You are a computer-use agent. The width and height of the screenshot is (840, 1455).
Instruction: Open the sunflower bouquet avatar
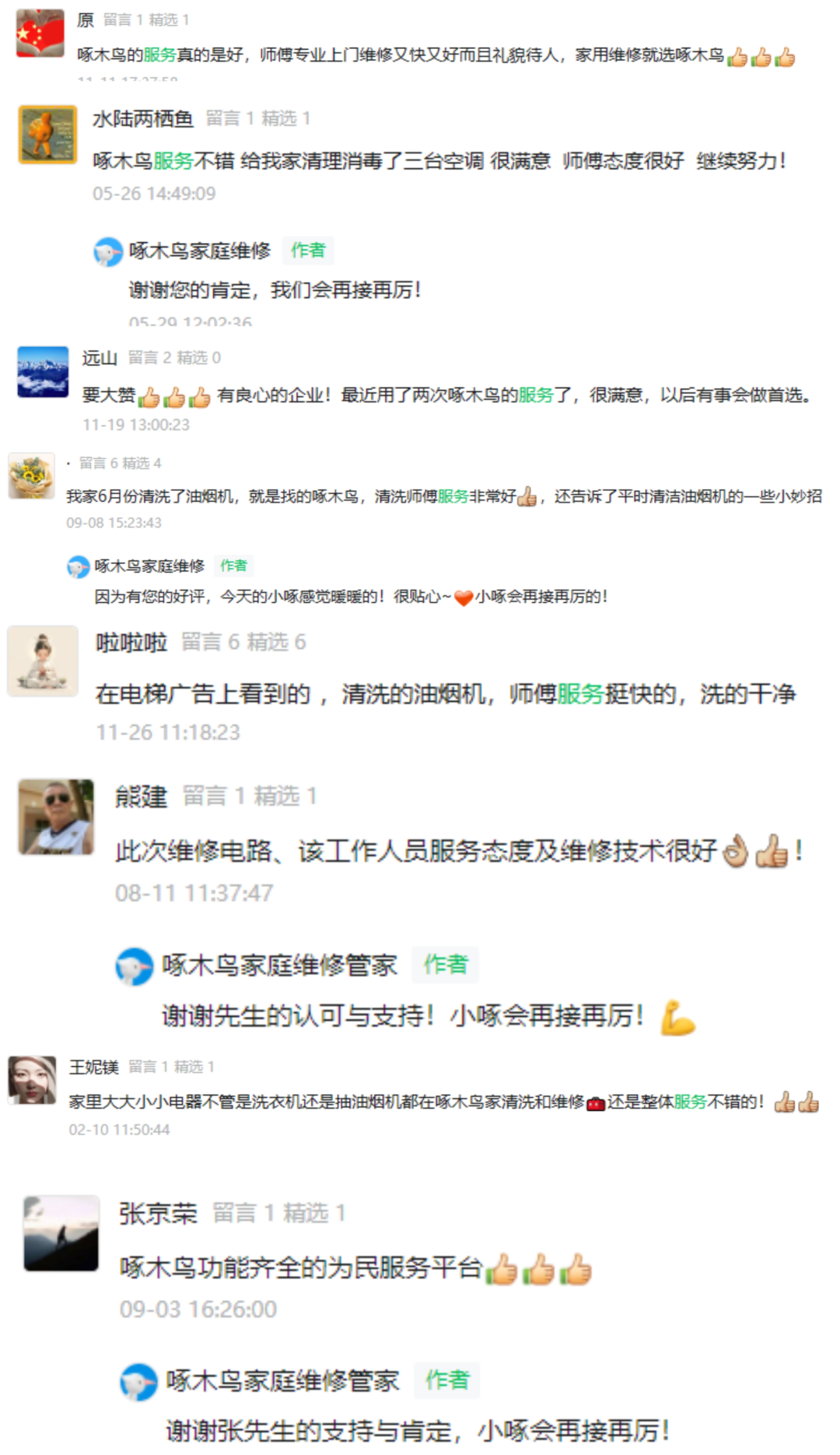[x=31, y=475]
